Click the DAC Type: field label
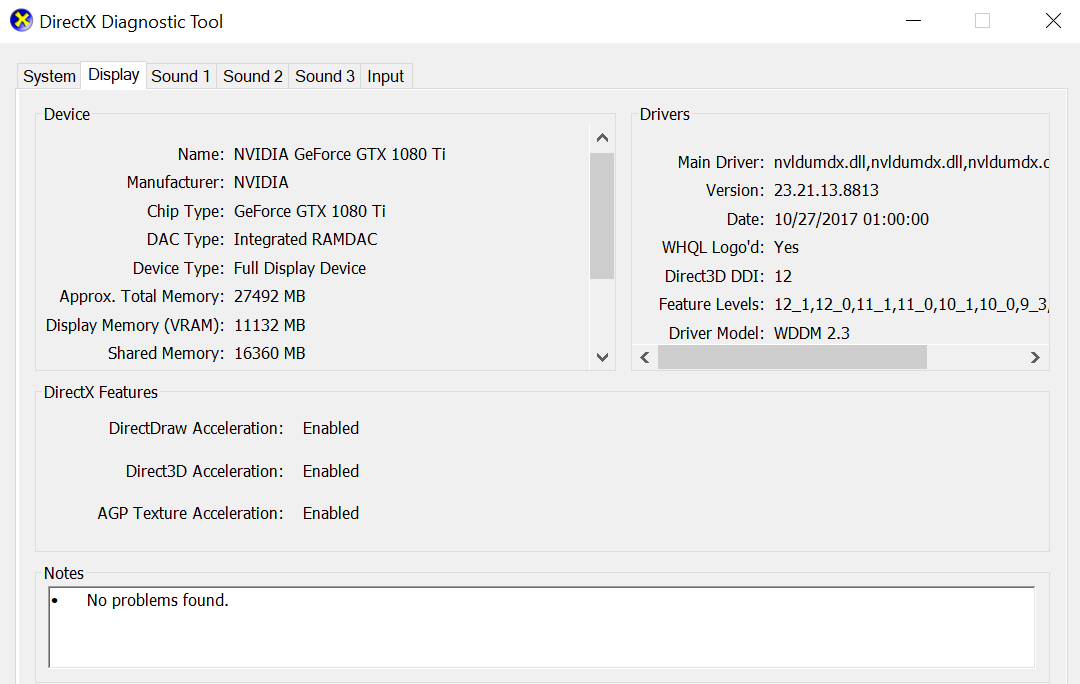Viewport: 1080px width, 684px height. coord(185,240)
